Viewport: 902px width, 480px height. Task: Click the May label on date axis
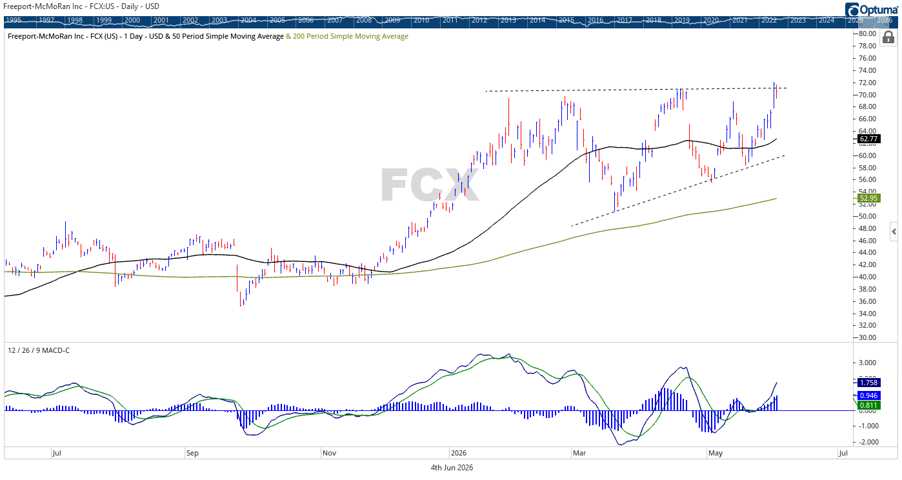point(715,453)
